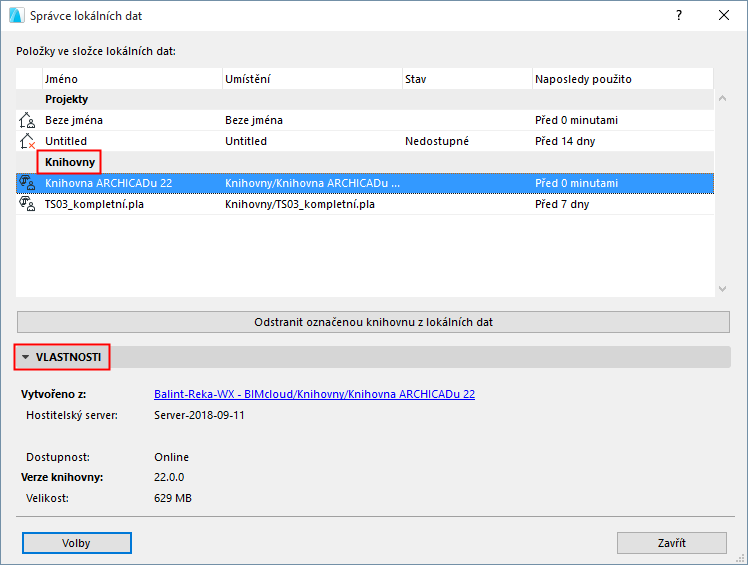Image resolution: width=748 pixels, height=565 pixels.
Task: Click the Beze jména project icon
Action: click(x=27, y=120)
